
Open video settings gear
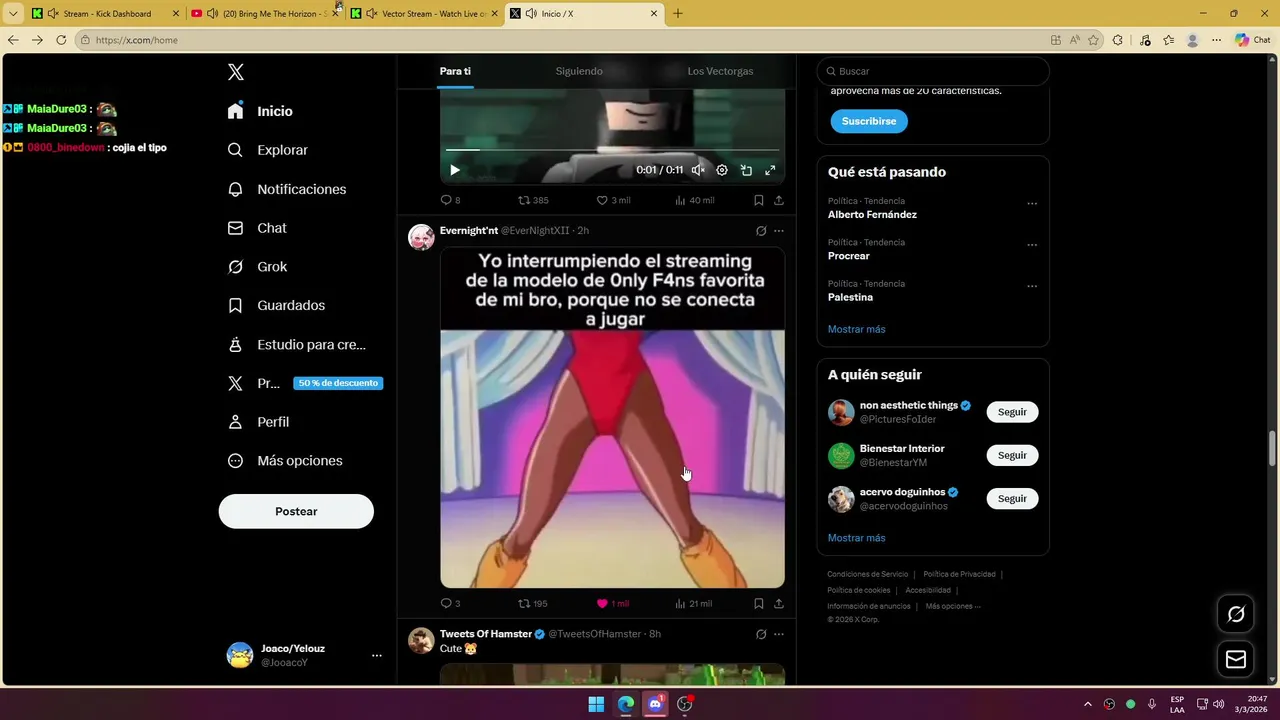(x=722, y=170)
